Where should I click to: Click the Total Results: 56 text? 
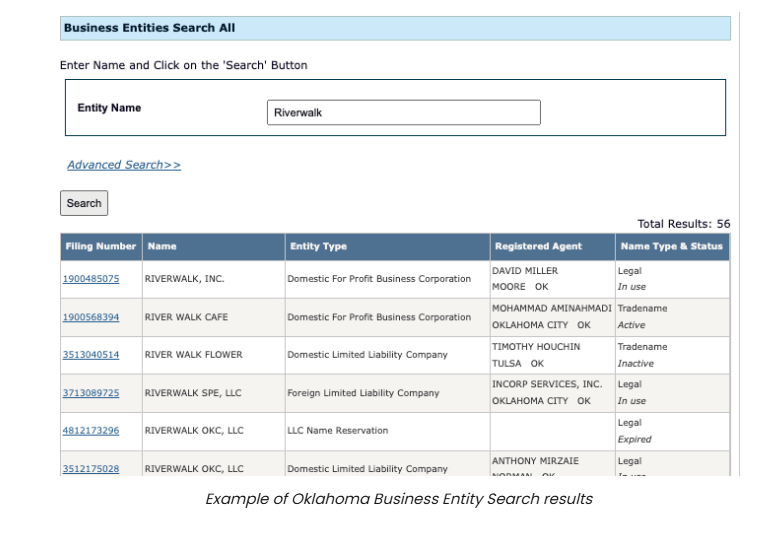click(x=683, y=224)
